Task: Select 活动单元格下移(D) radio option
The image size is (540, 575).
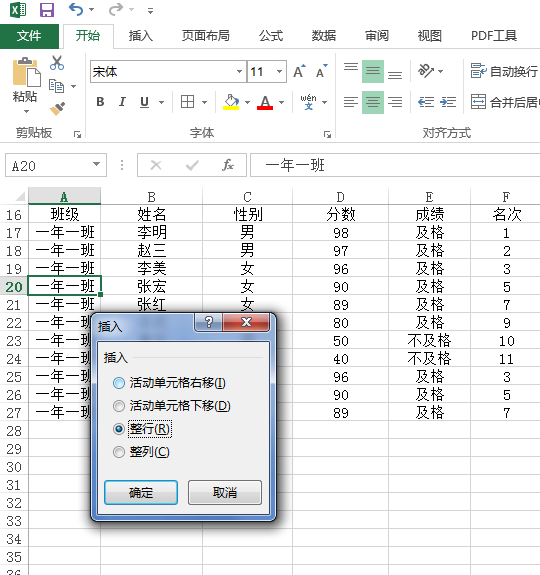Action: pos(172,406)
